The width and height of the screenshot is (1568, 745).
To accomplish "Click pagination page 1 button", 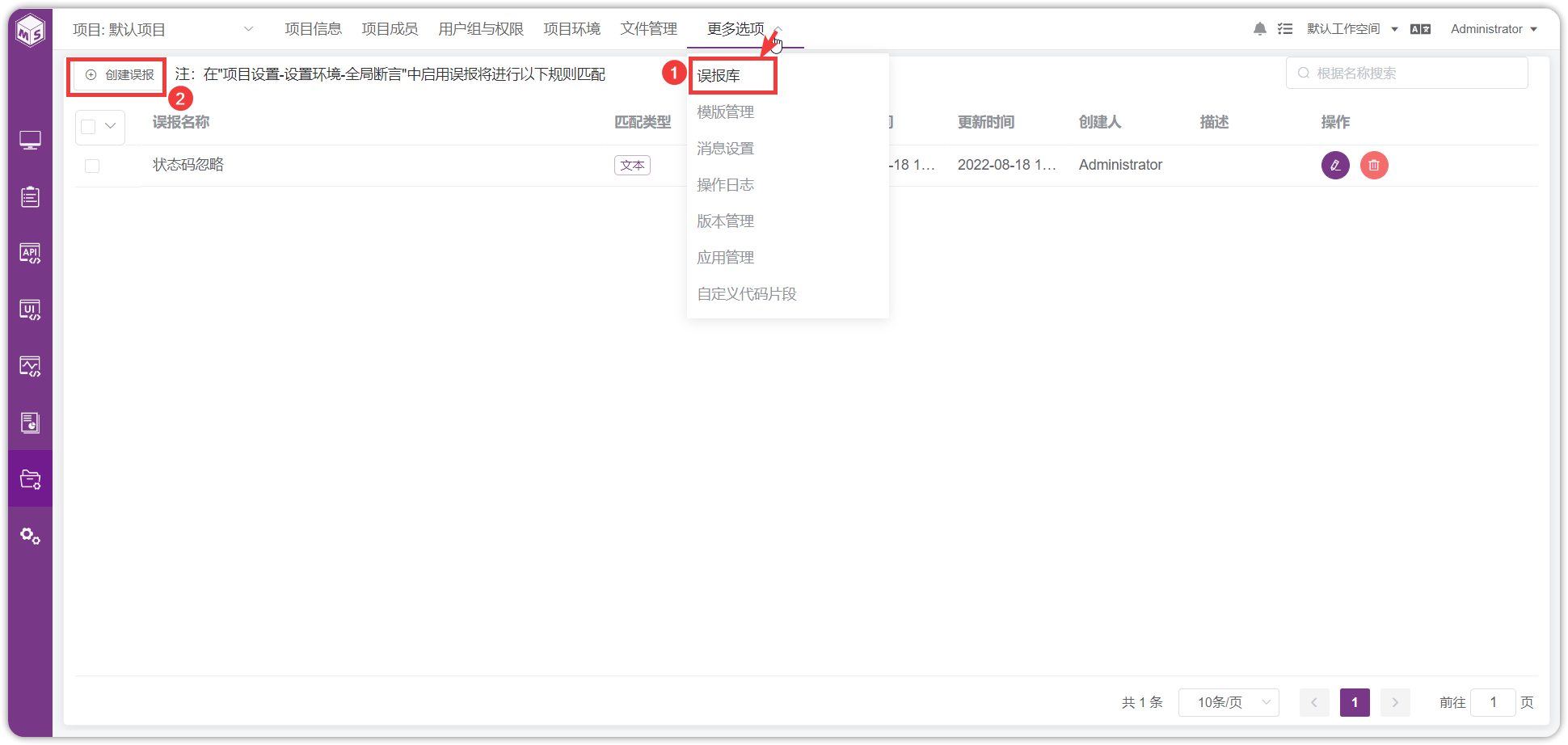I will tap(1355, 702).
